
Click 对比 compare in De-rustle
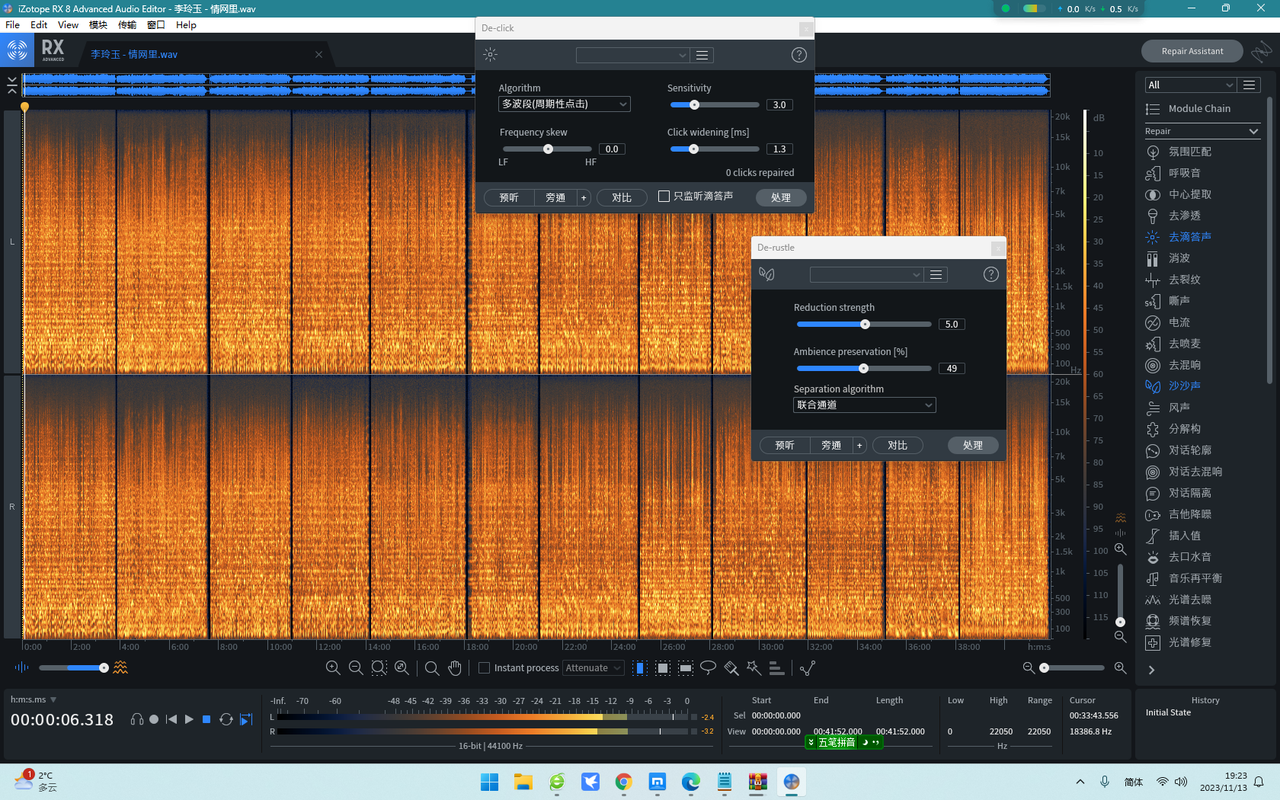[x=897, y=445]
